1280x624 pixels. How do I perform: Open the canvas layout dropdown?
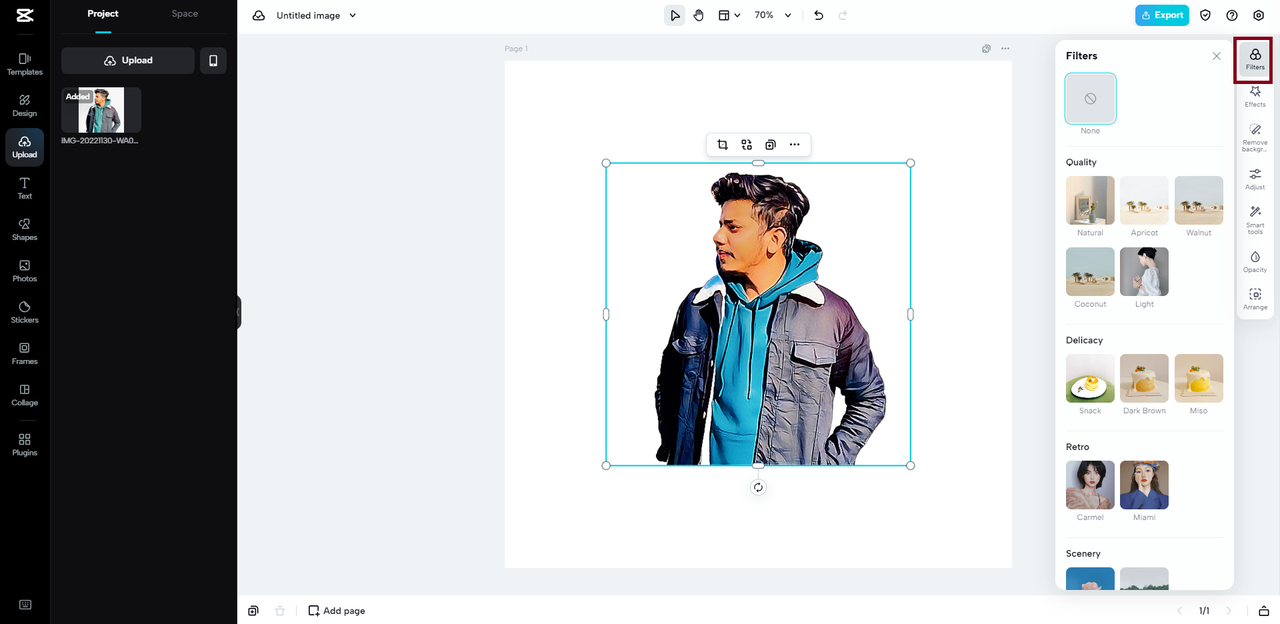coord(729,15)
